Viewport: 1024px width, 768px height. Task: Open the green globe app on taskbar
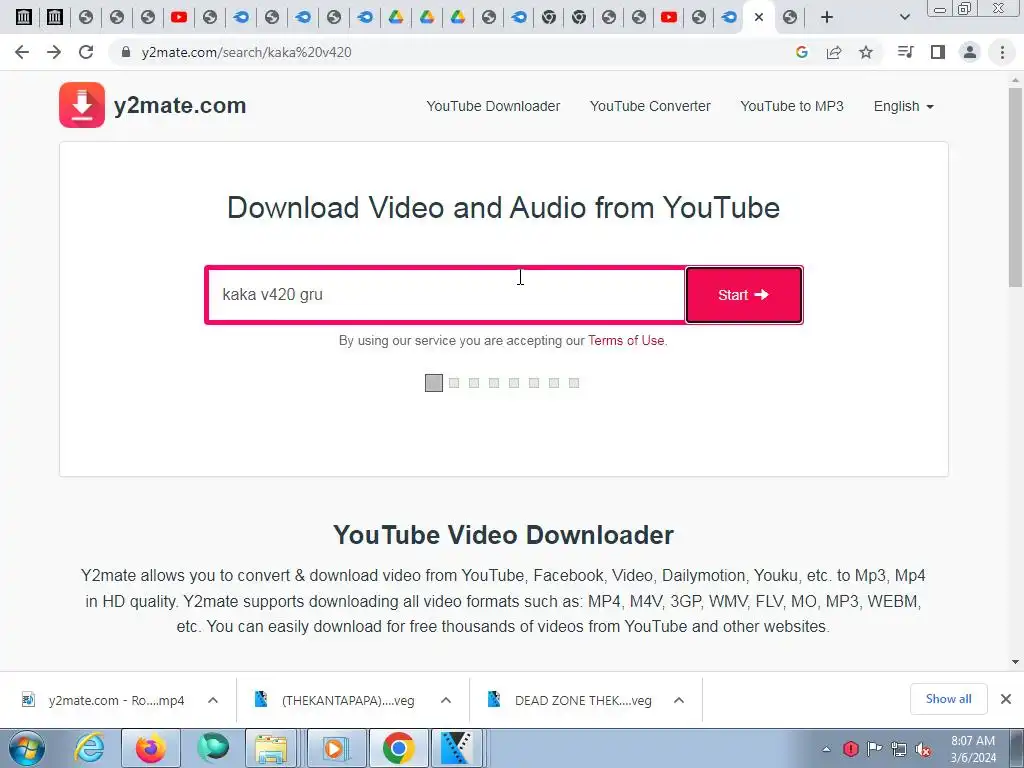(x=213, y=748)
